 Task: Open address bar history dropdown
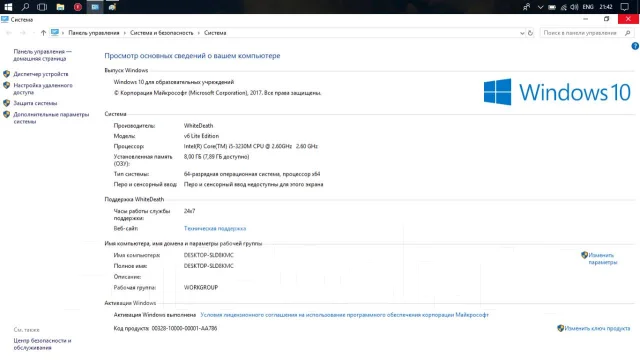click(x=522, y=33)
